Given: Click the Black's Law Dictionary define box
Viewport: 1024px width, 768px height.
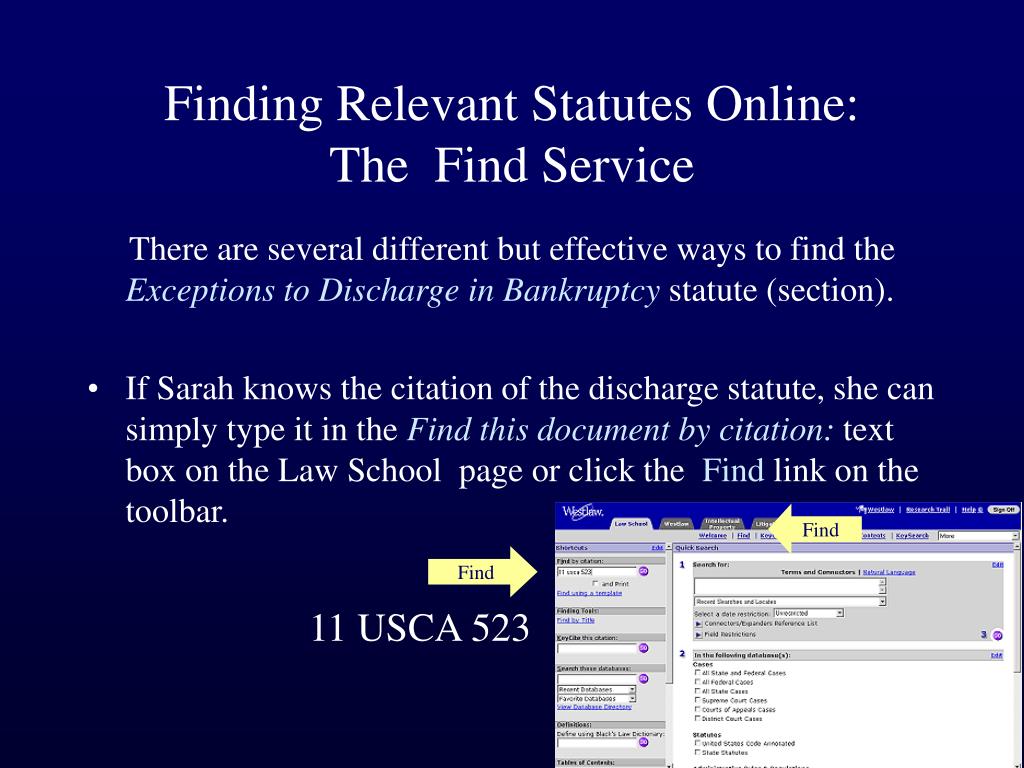Looking at the screenshot, I should point(596,743).
